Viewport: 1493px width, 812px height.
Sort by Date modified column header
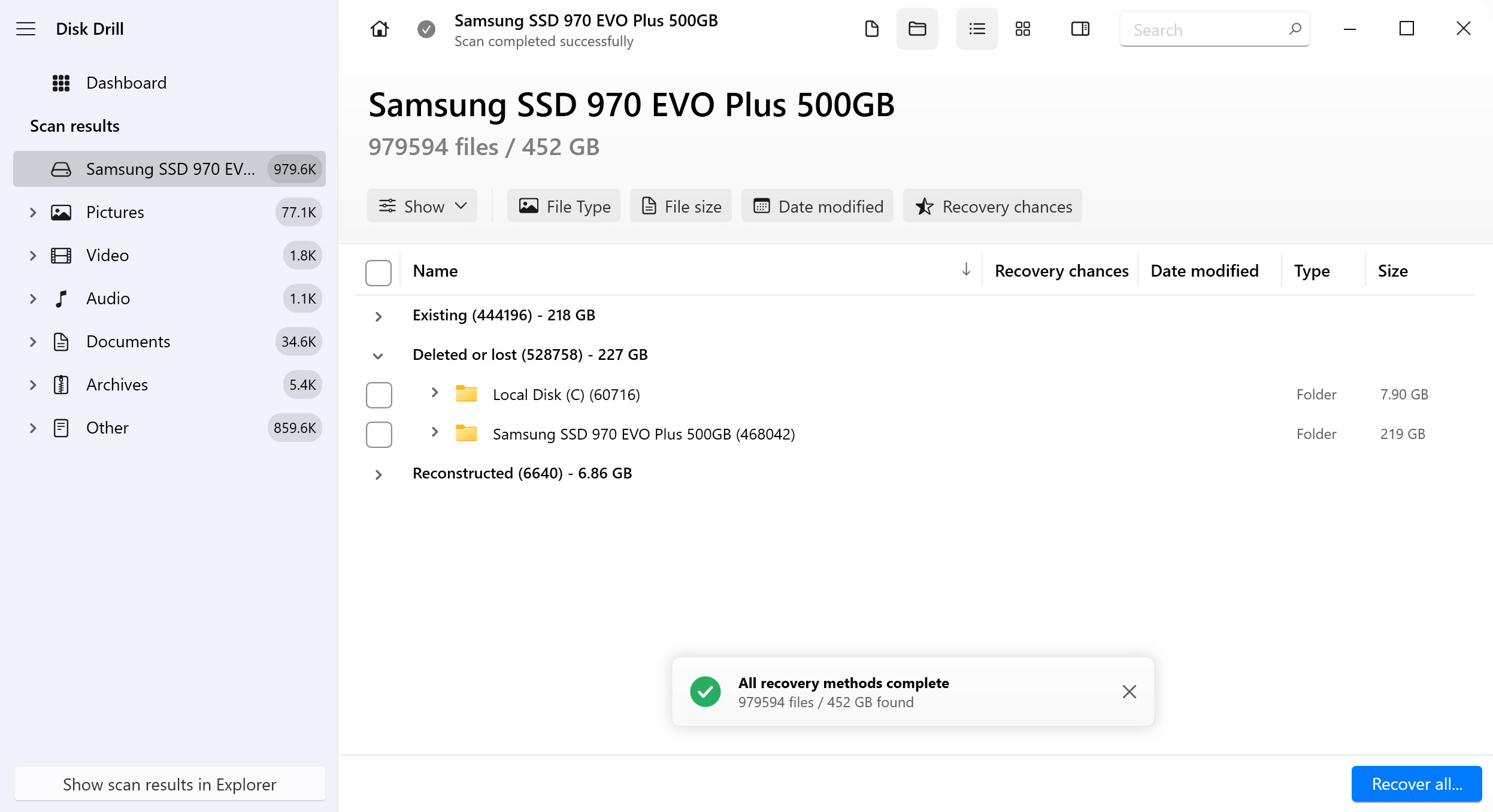(1204, 271)
